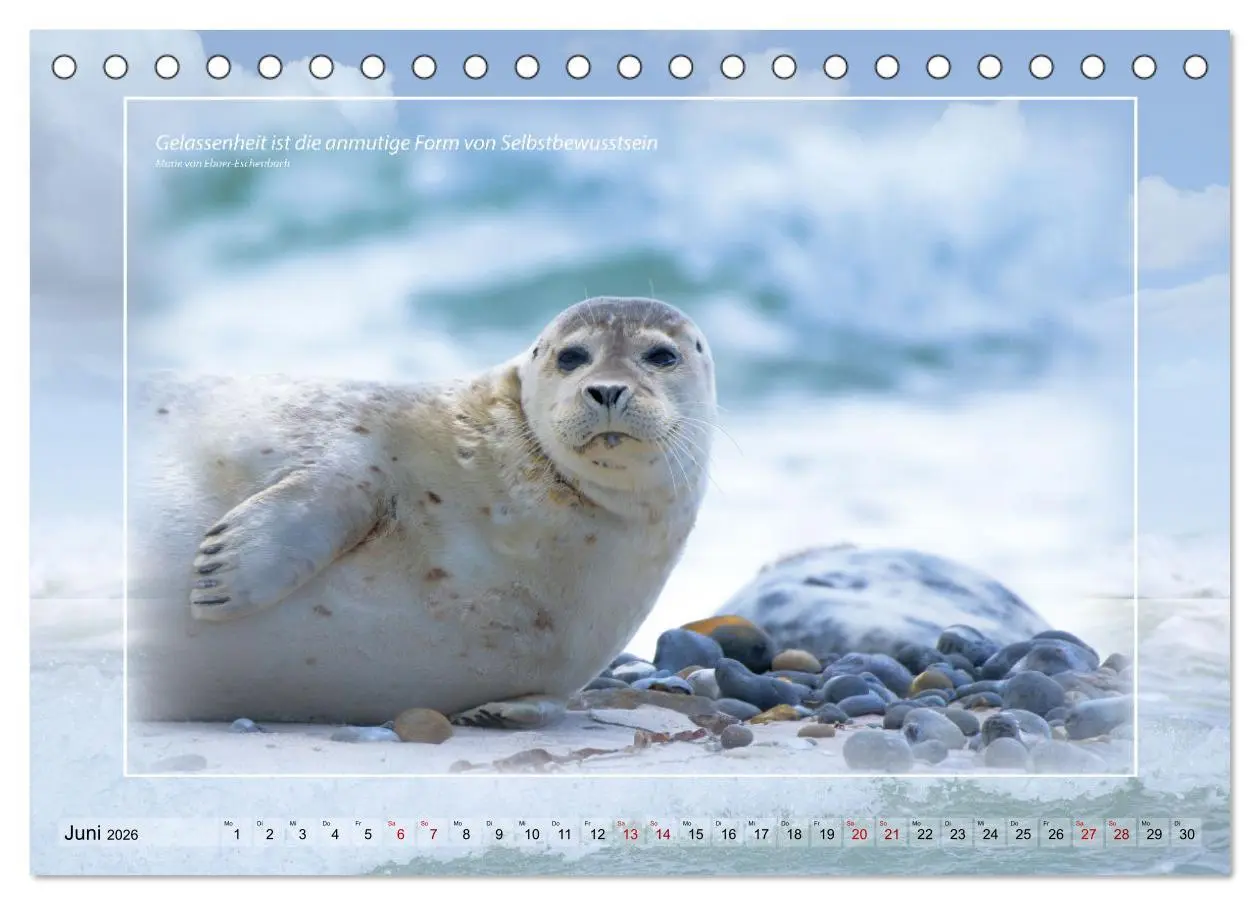Screen dimensions: 1260x905
Task: Choose date 8 in the June strip
Action: pos(466,833)
